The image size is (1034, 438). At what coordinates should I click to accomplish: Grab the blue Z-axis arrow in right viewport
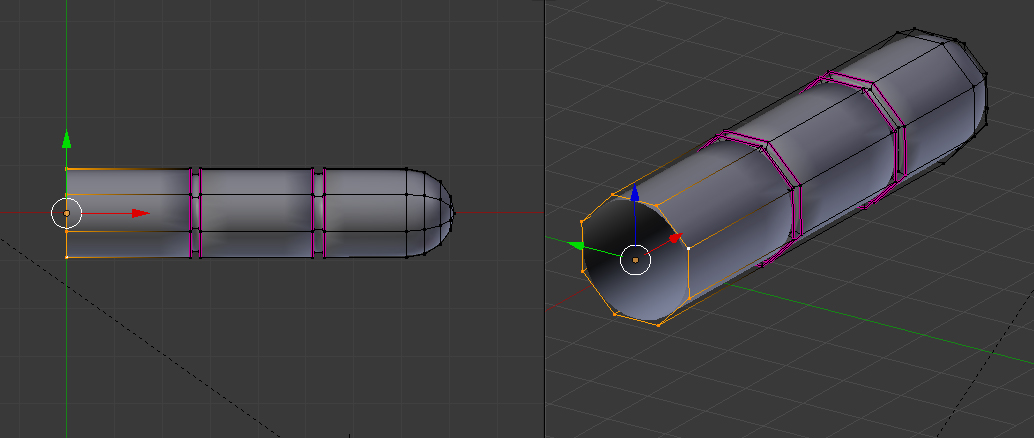(x=634, y=193)
